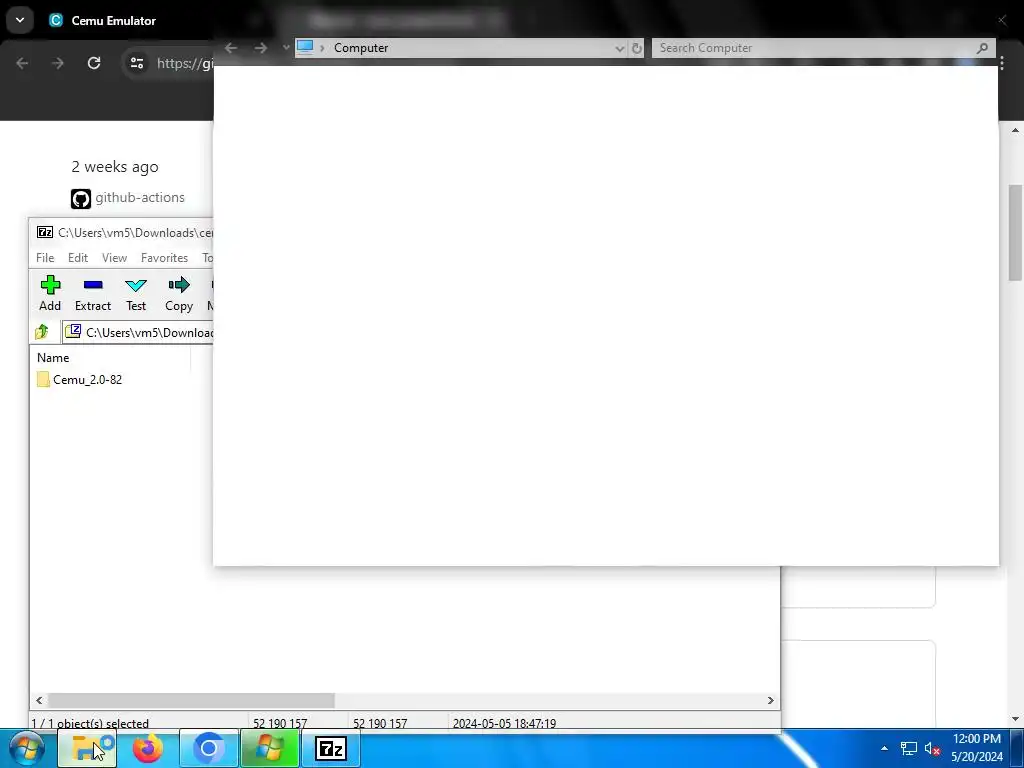The image size is (1024, 768).
Task: Switch to Chrome on taskbar
Action: click(208, 748)
